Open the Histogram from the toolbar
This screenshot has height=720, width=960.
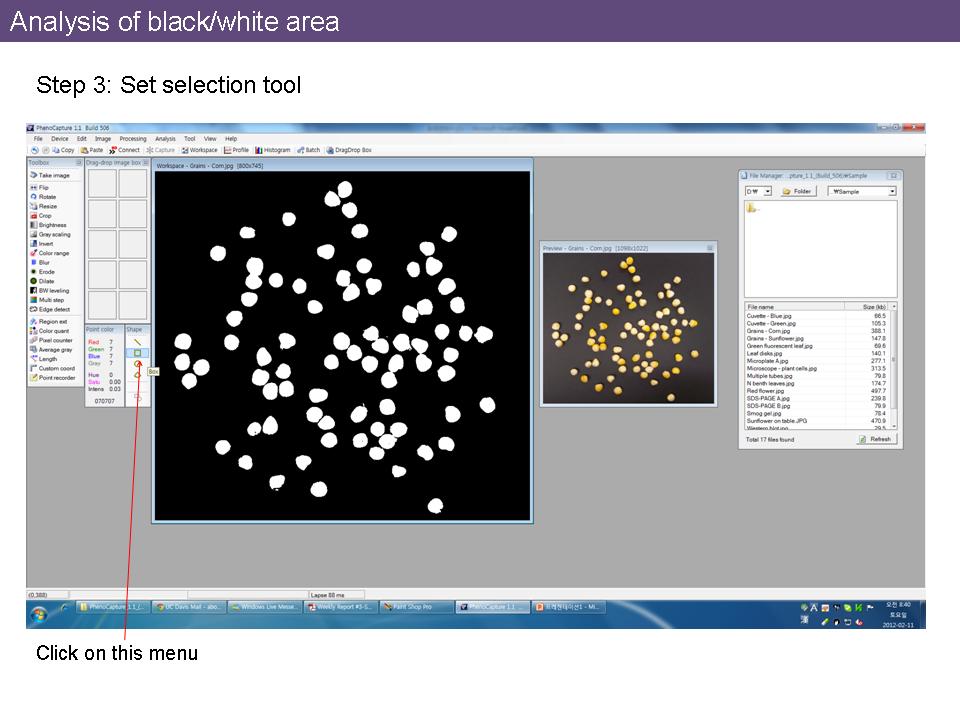tap(272, 150)
